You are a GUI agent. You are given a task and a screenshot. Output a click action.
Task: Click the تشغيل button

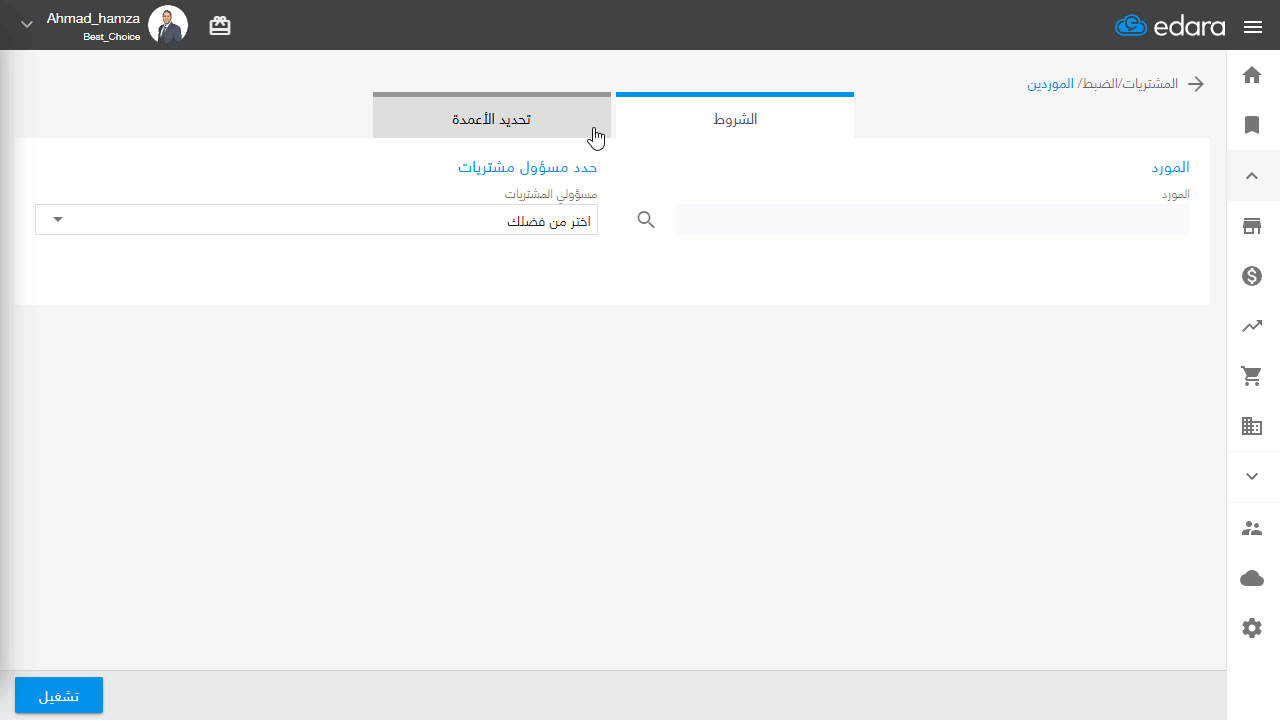[x=59, y=695]
